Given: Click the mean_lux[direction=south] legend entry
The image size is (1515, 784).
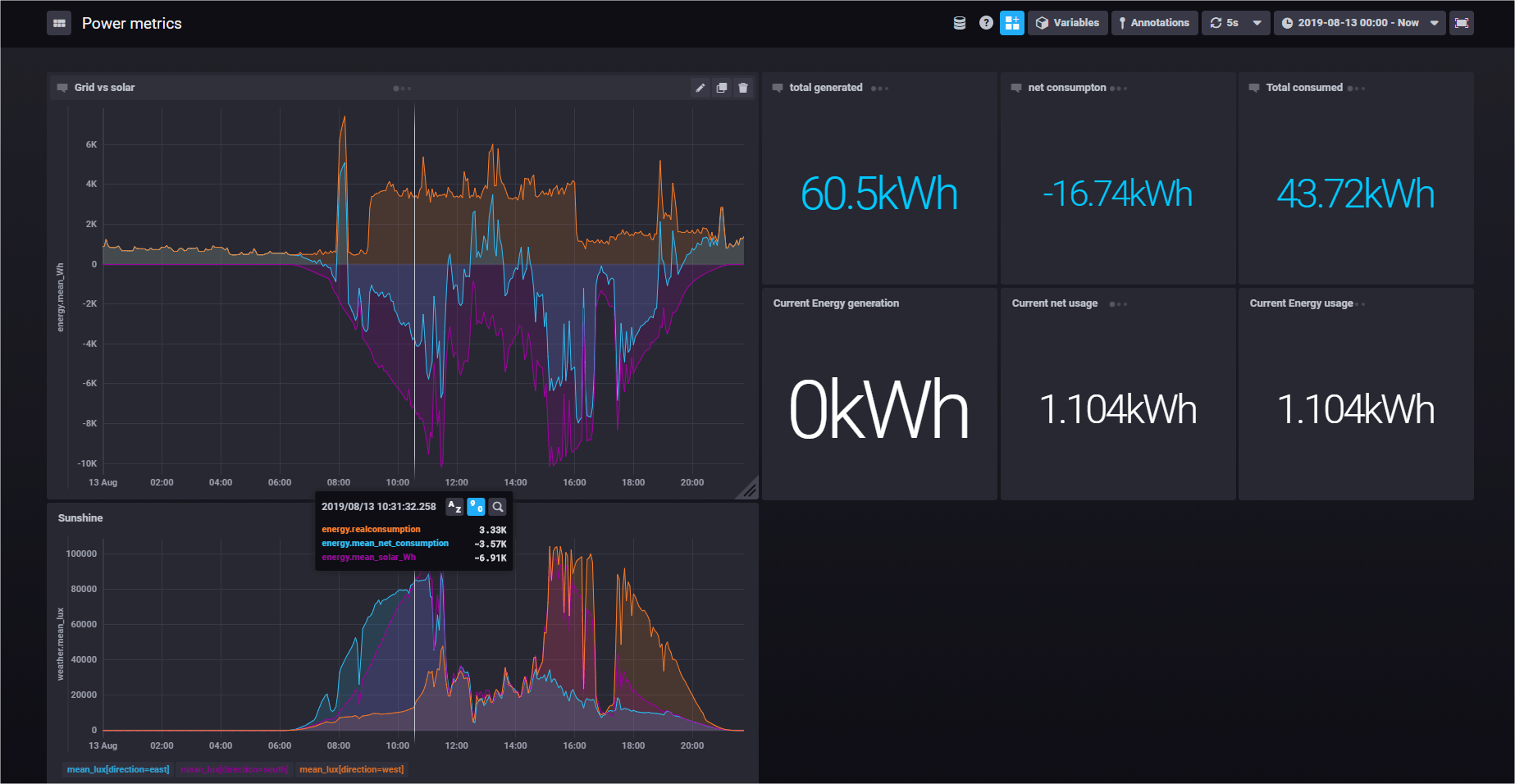Looking at the screenshot, I should [235, 769].
